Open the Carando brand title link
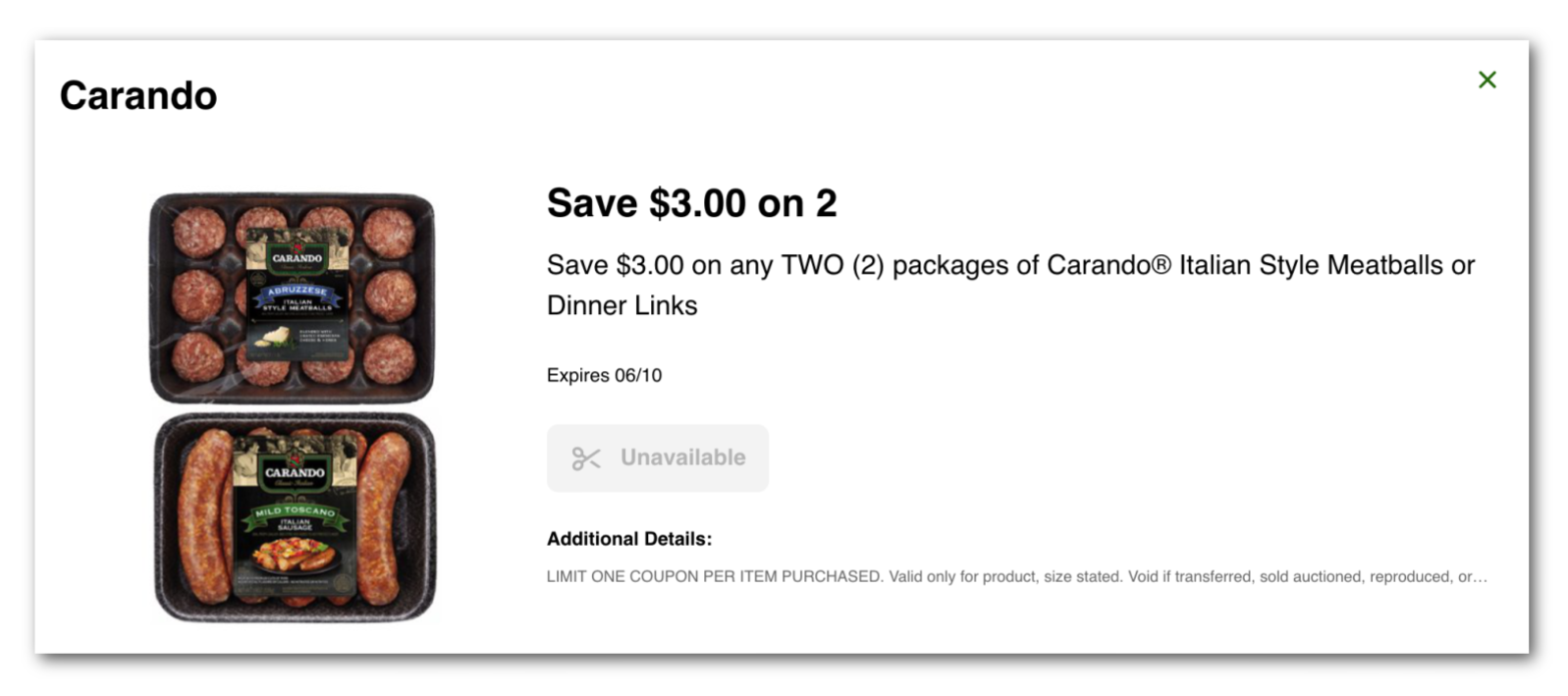Viewport: 1568px width, 696px height. (x=138, y=94)
